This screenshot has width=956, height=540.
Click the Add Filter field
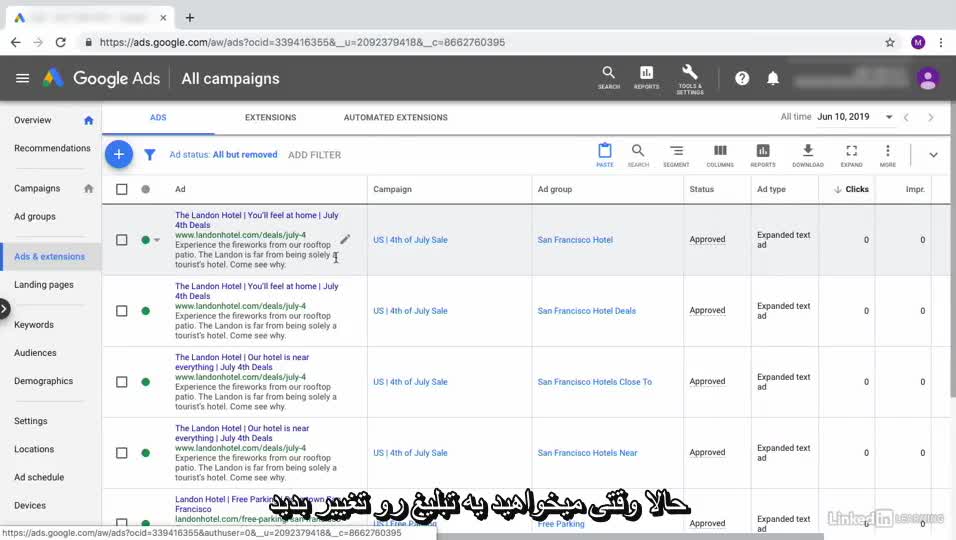(x=314, y=155)
